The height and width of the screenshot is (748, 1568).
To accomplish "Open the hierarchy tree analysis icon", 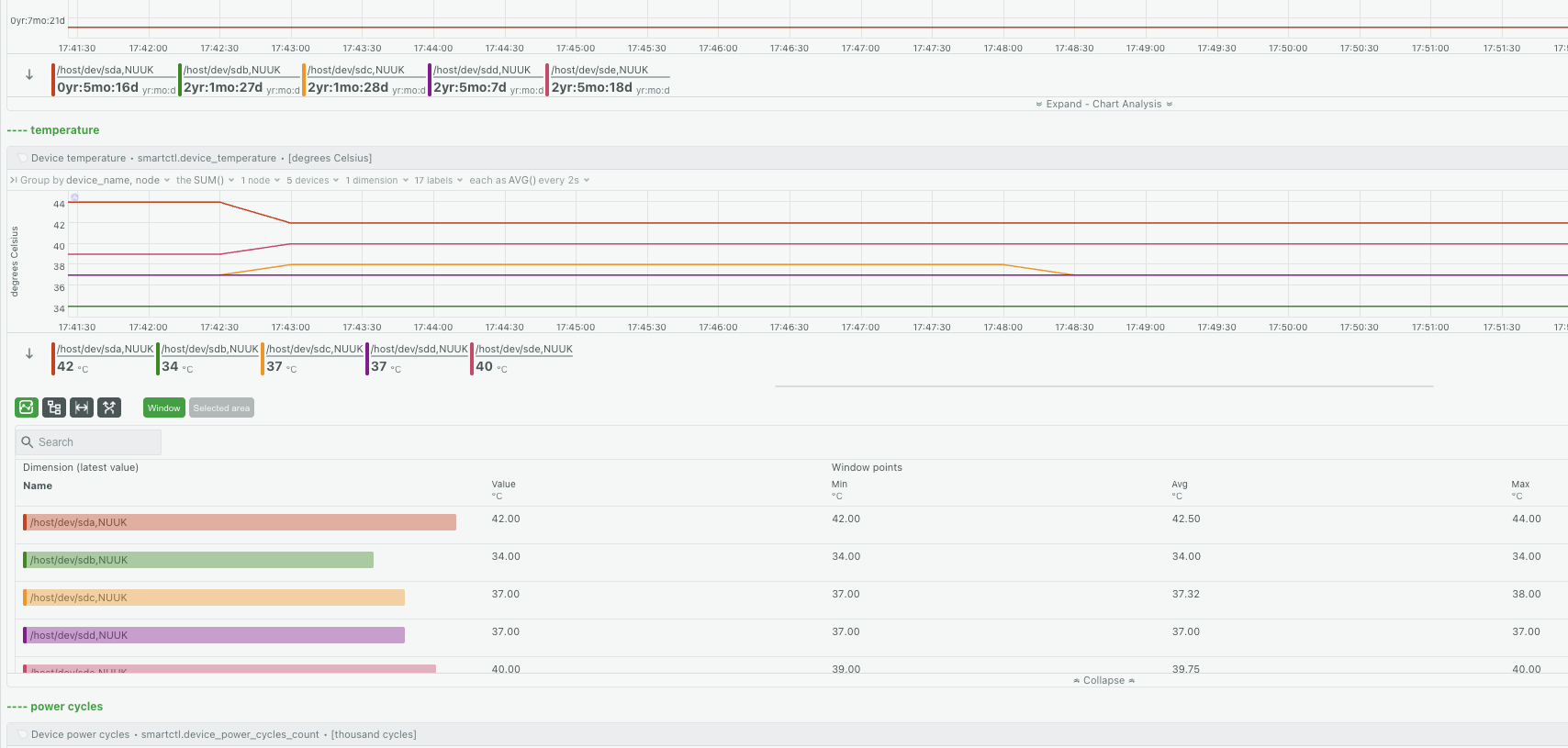I will (x=54, y=407).
